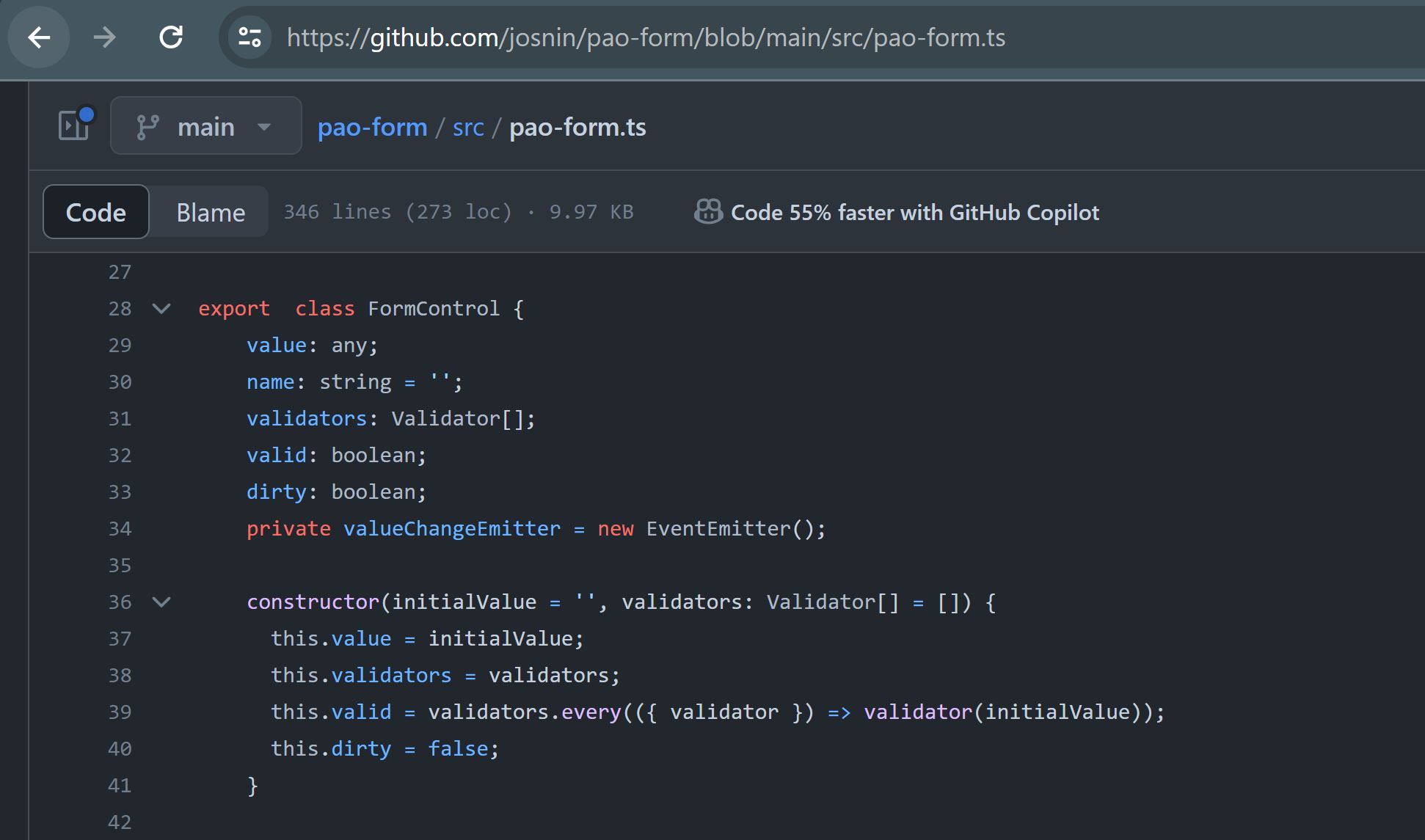This screenshot has width=1425, height=840.
Task: Select line number 34
Action: [x=120, y=529]
